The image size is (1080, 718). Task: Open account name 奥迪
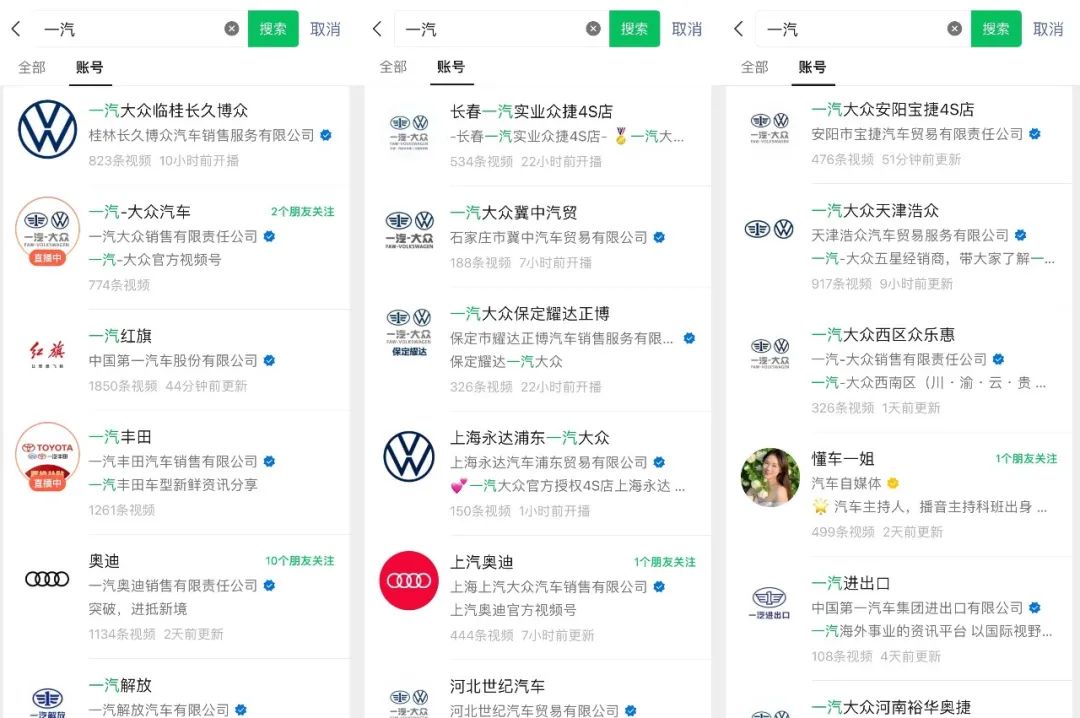click(x=104, y=561)
